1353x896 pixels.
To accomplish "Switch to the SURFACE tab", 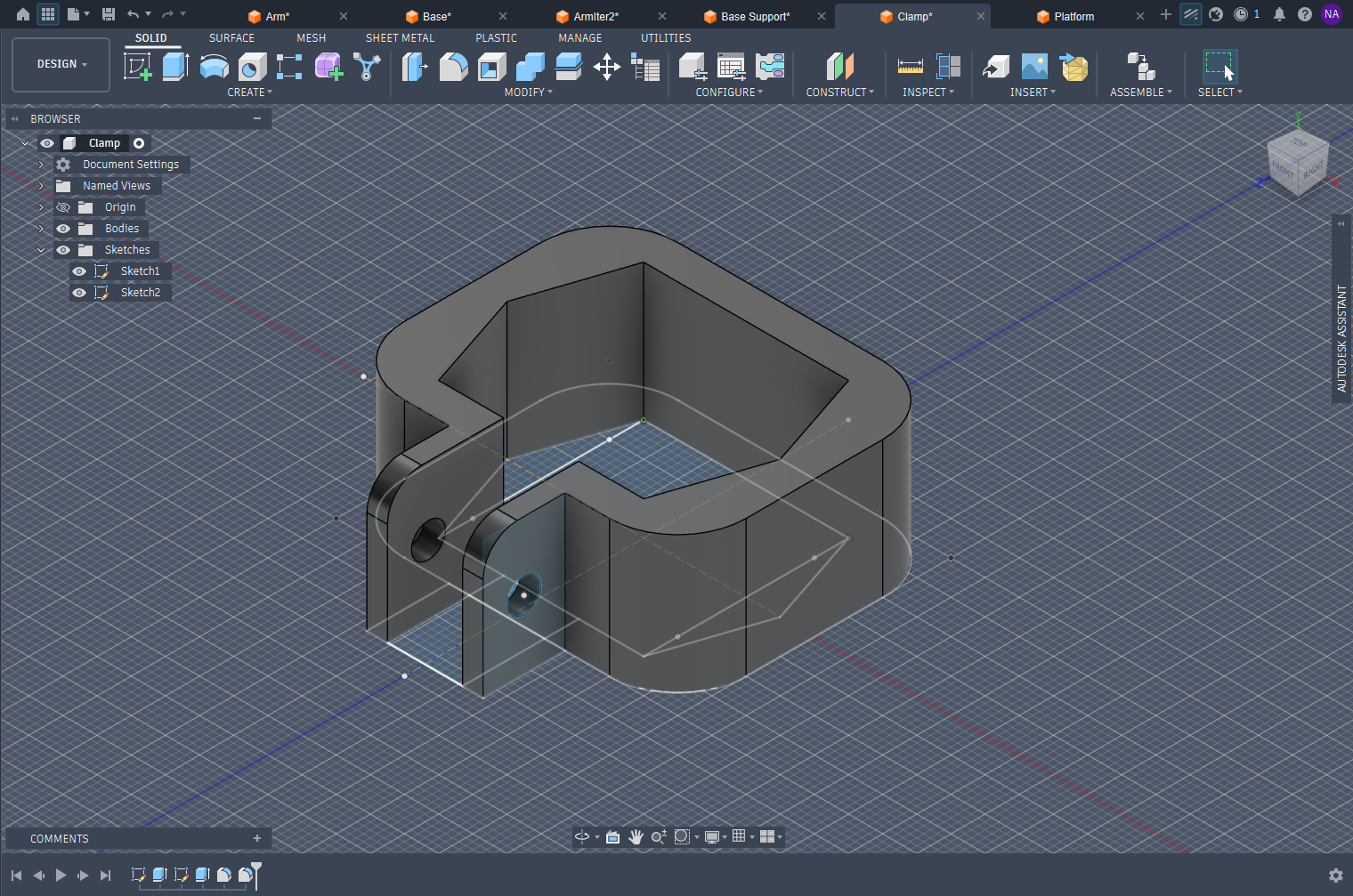I will point(231,38).
